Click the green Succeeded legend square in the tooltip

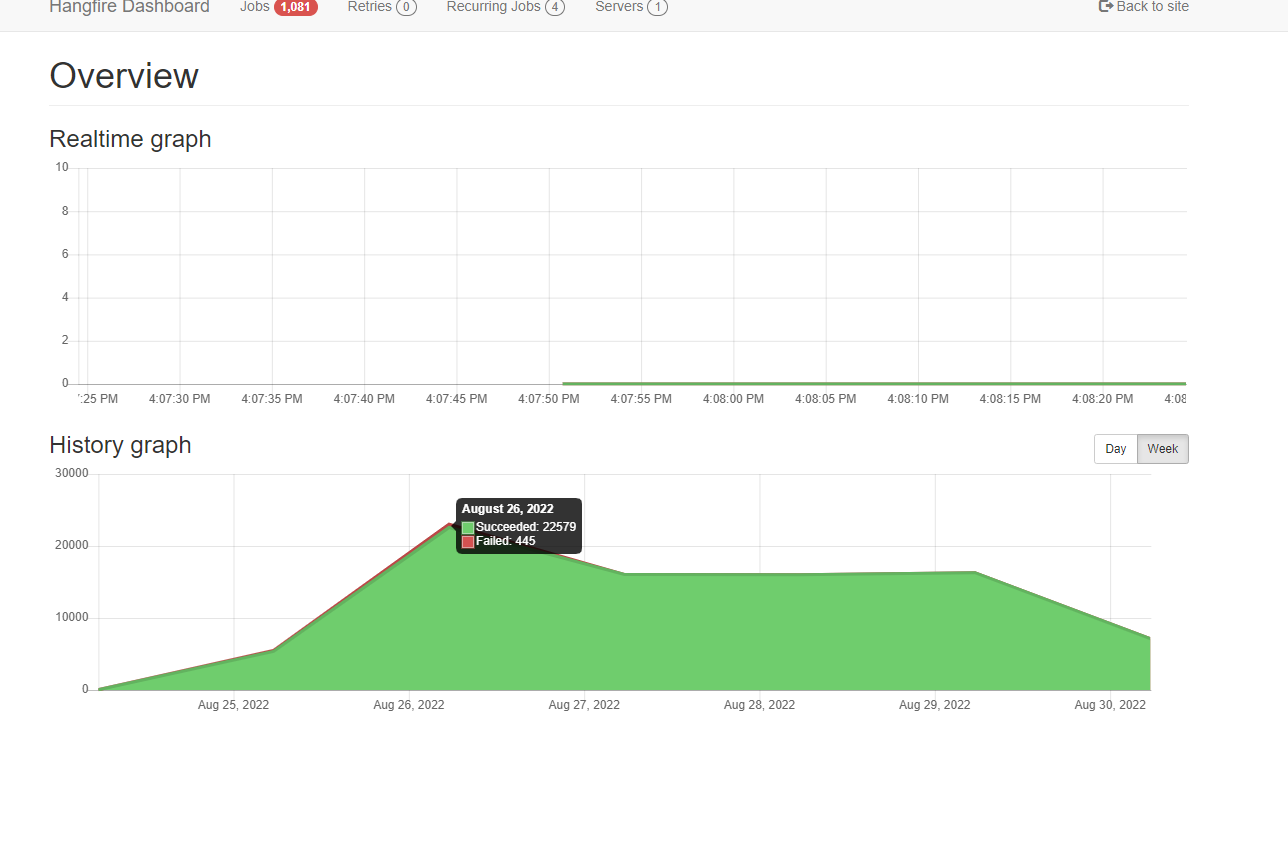tap(466, 526)
